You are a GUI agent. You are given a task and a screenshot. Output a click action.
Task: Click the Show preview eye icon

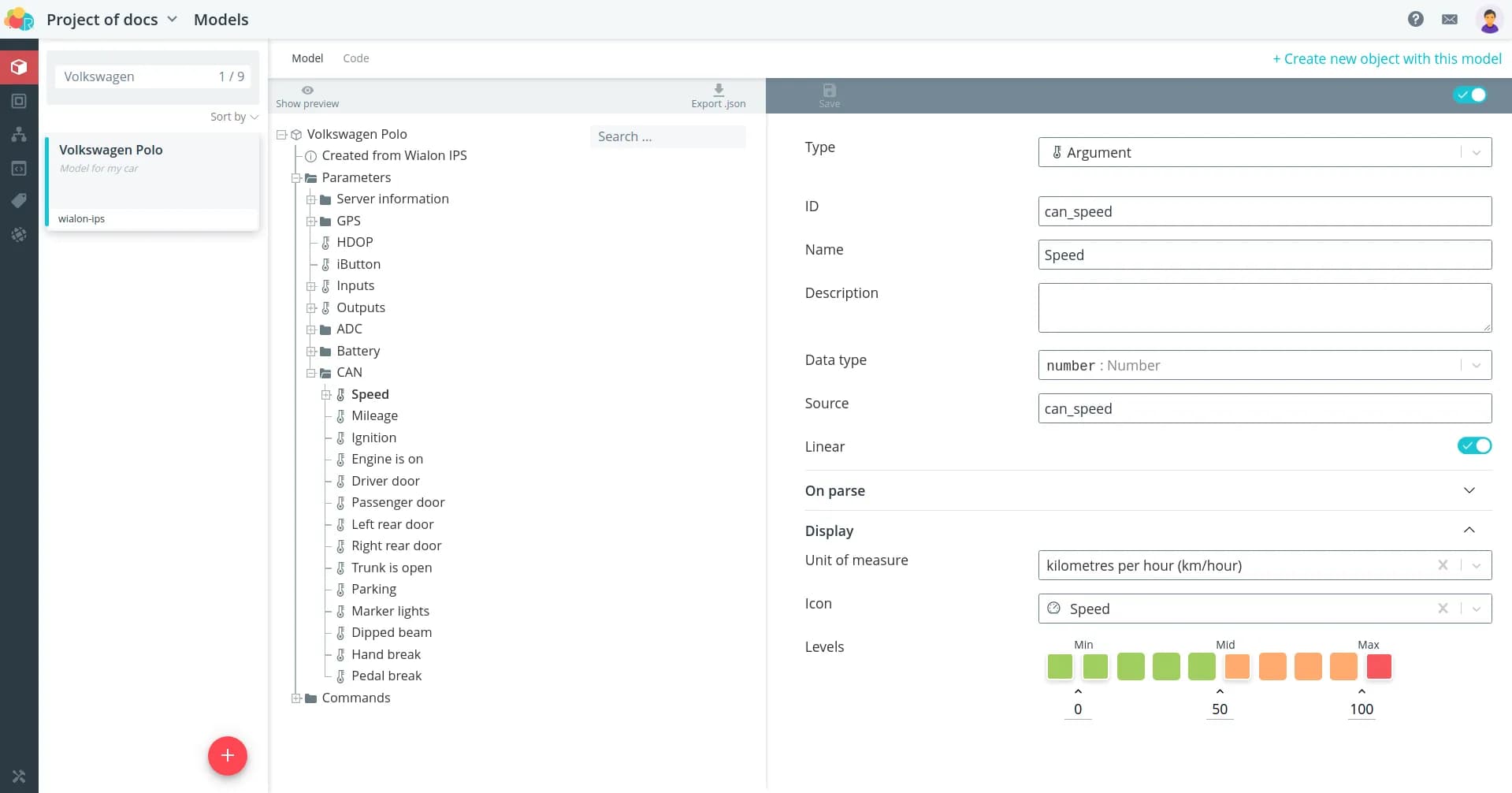pyautogui.click(x=307, y=90)
